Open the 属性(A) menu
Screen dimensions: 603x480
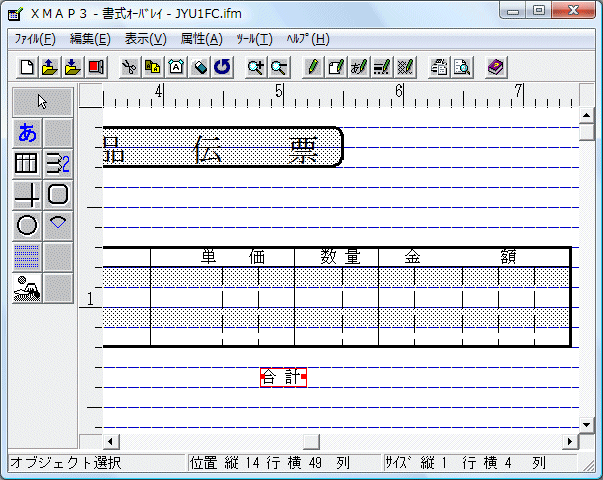click(x=202, y=39)
